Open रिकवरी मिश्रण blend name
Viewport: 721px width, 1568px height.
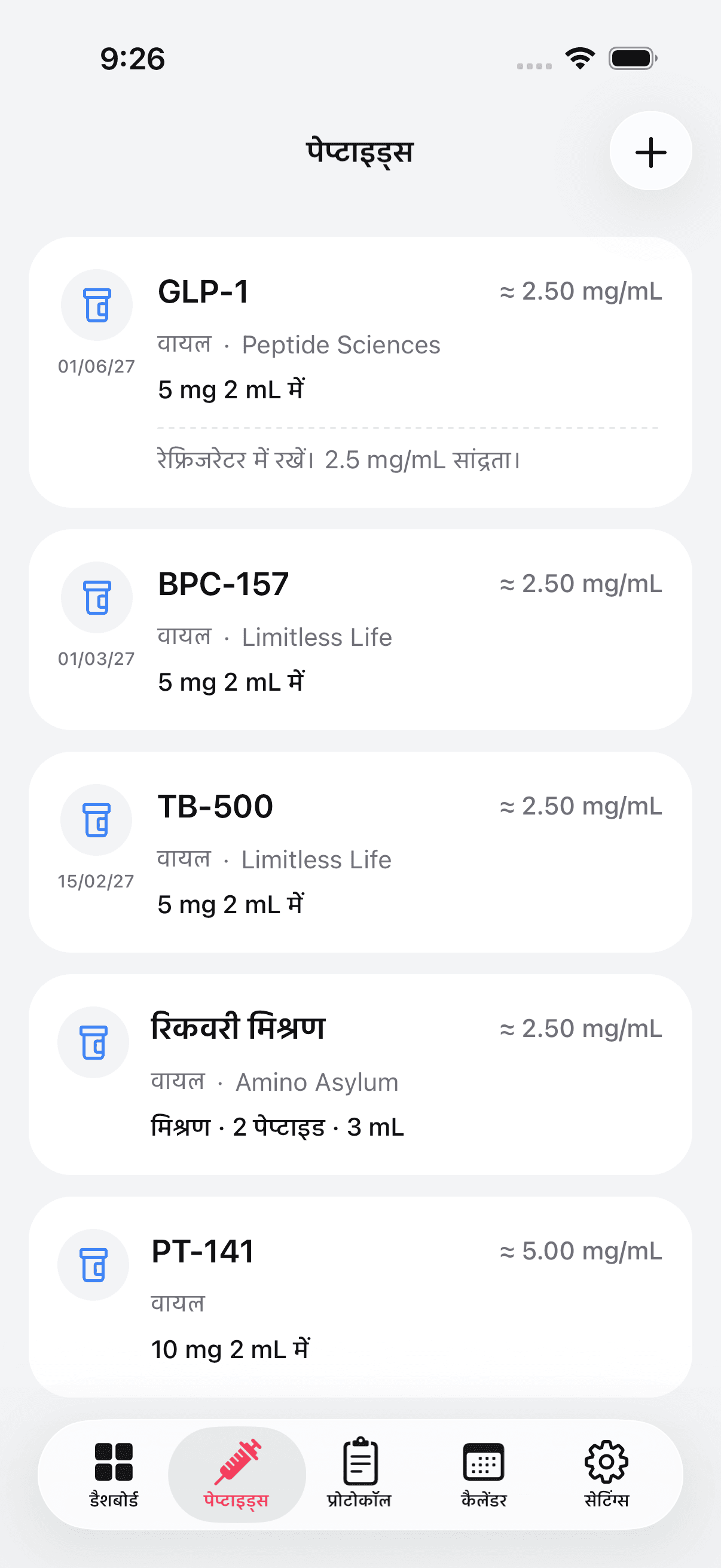tap(238, 1028)
